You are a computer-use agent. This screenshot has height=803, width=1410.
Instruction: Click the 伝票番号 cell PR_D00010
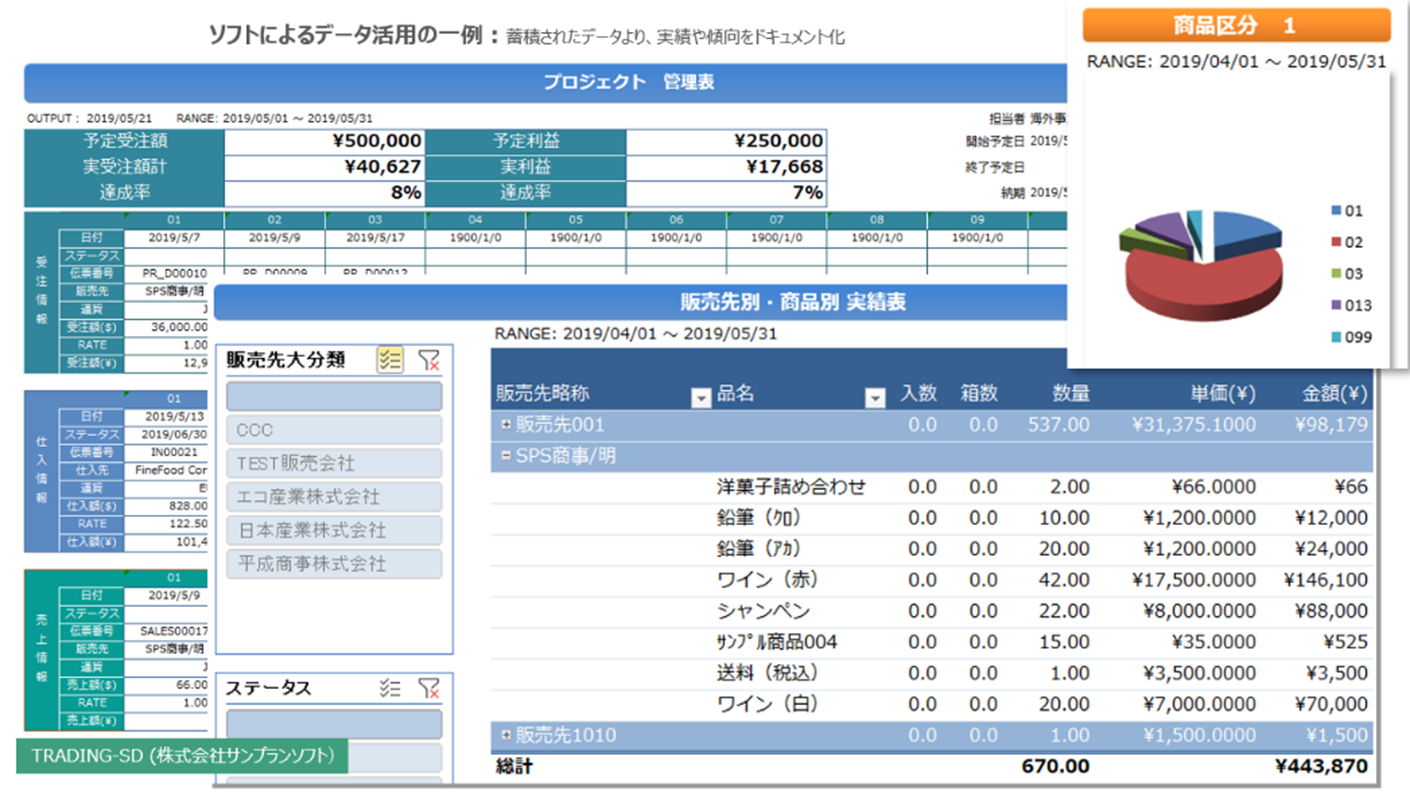[x=175, y=273]
